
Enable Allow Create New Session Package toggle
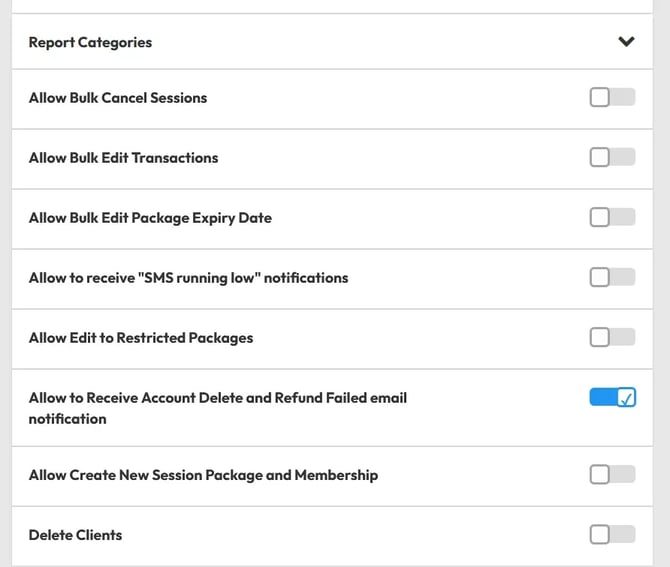point(612,474)
